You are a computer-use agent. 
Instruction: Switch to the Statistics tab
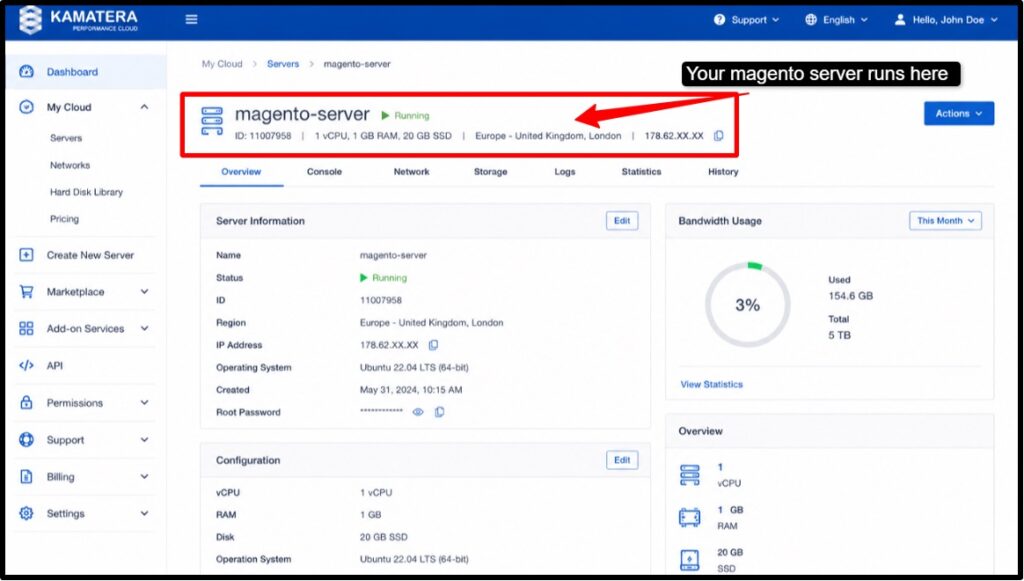pos(641,172)
